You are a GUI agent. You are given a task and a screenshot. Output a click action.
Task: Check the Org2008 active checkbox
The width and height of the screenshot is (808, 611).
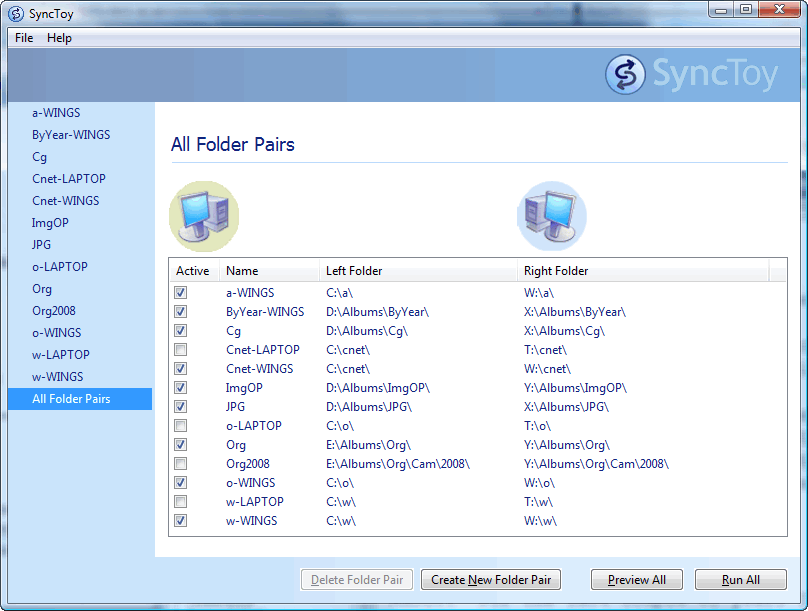coord(180,464)
